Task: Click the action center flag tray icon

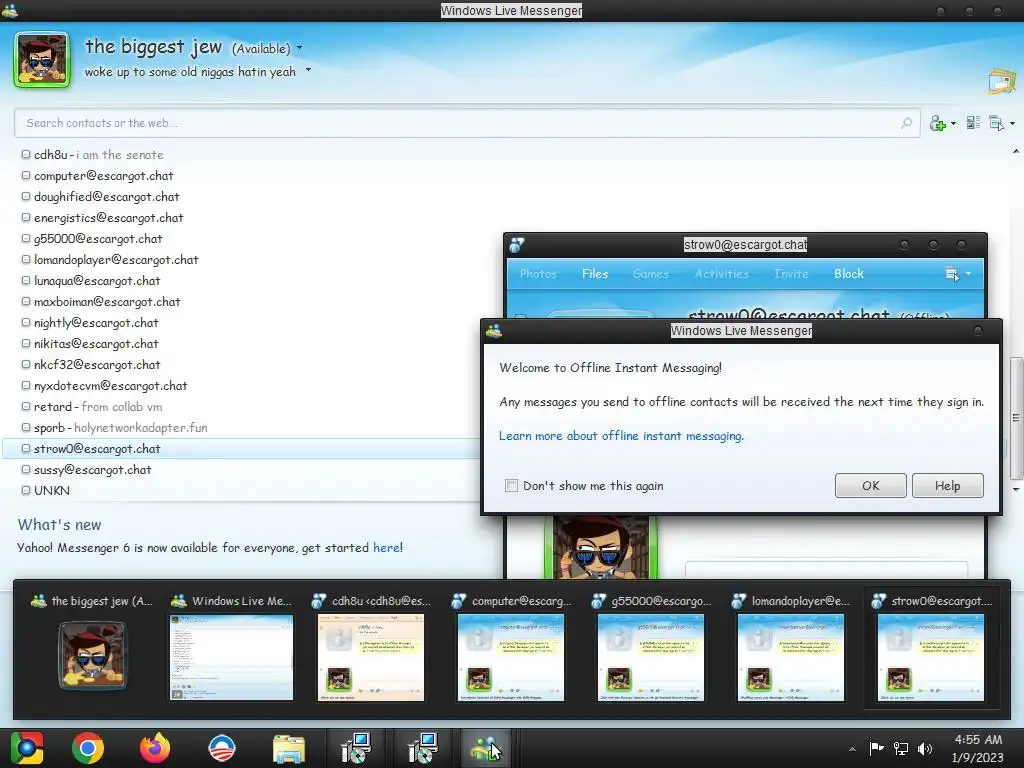Action: coord(876,749)
